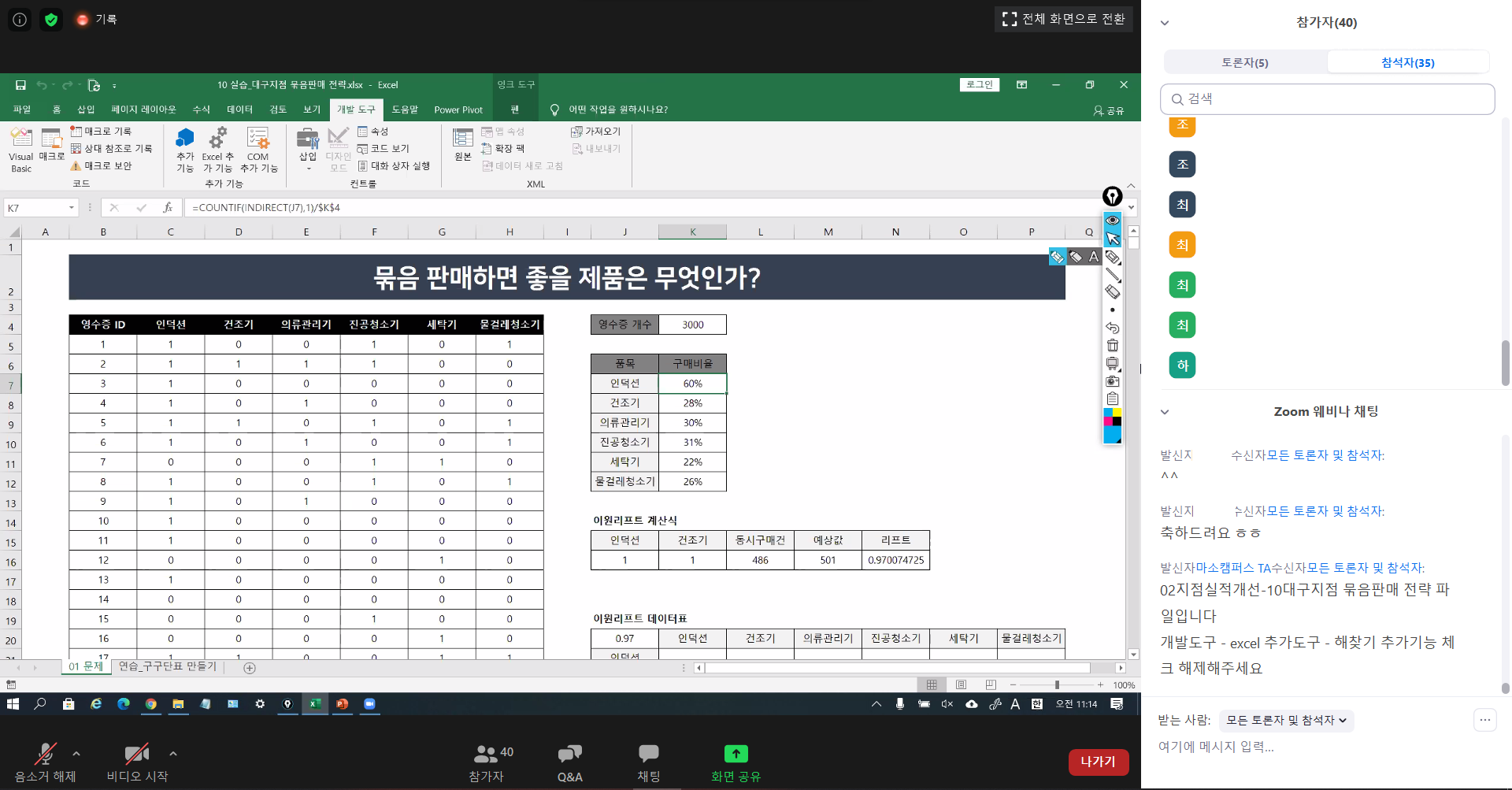Click the Visual Basic icon in ribbon
Screen dimensions: 1512x790
(x=21, y=149)
